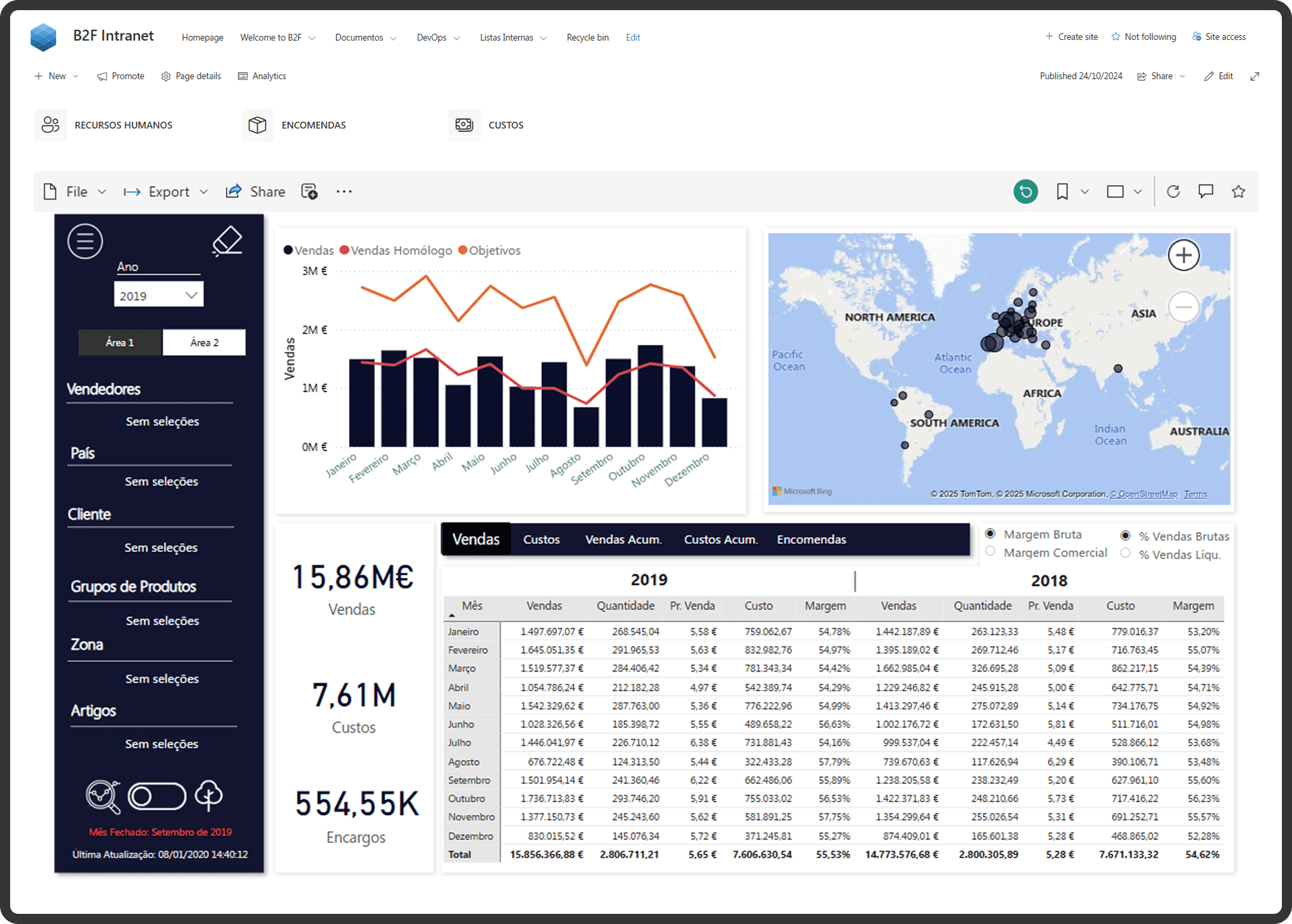Toggle the Vendas Homólogo legend item
This screenshot has height=924, width=1292.
396,250
